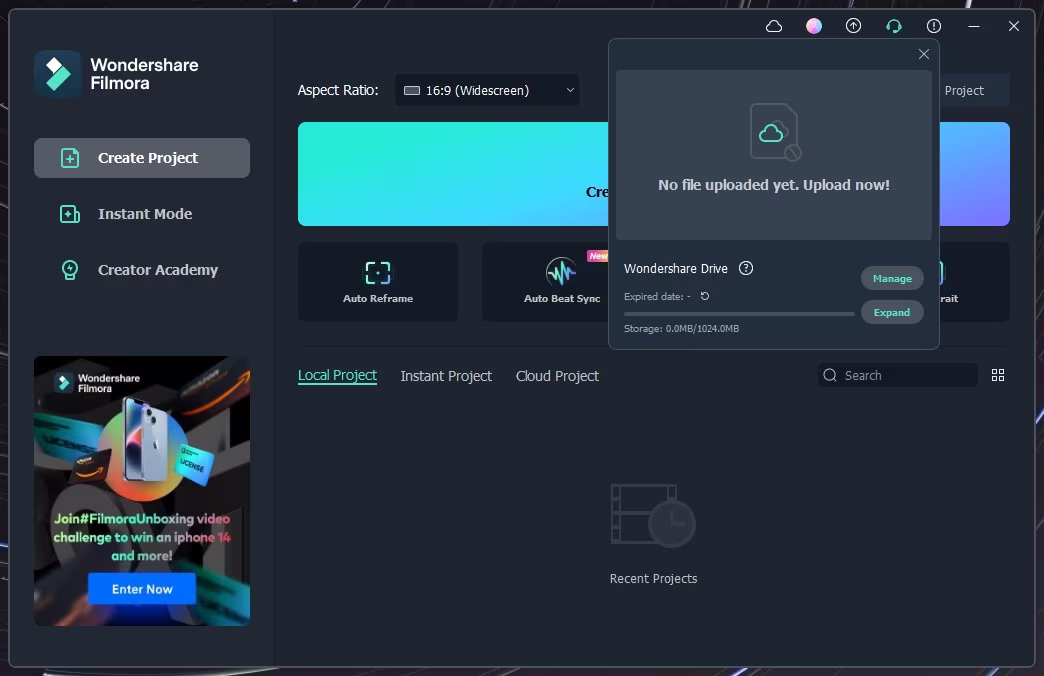The width and height of the screenshot is (1044, 676).
Task: Click the cloud no-file upload icon
Action: click(x=775, y=133)
